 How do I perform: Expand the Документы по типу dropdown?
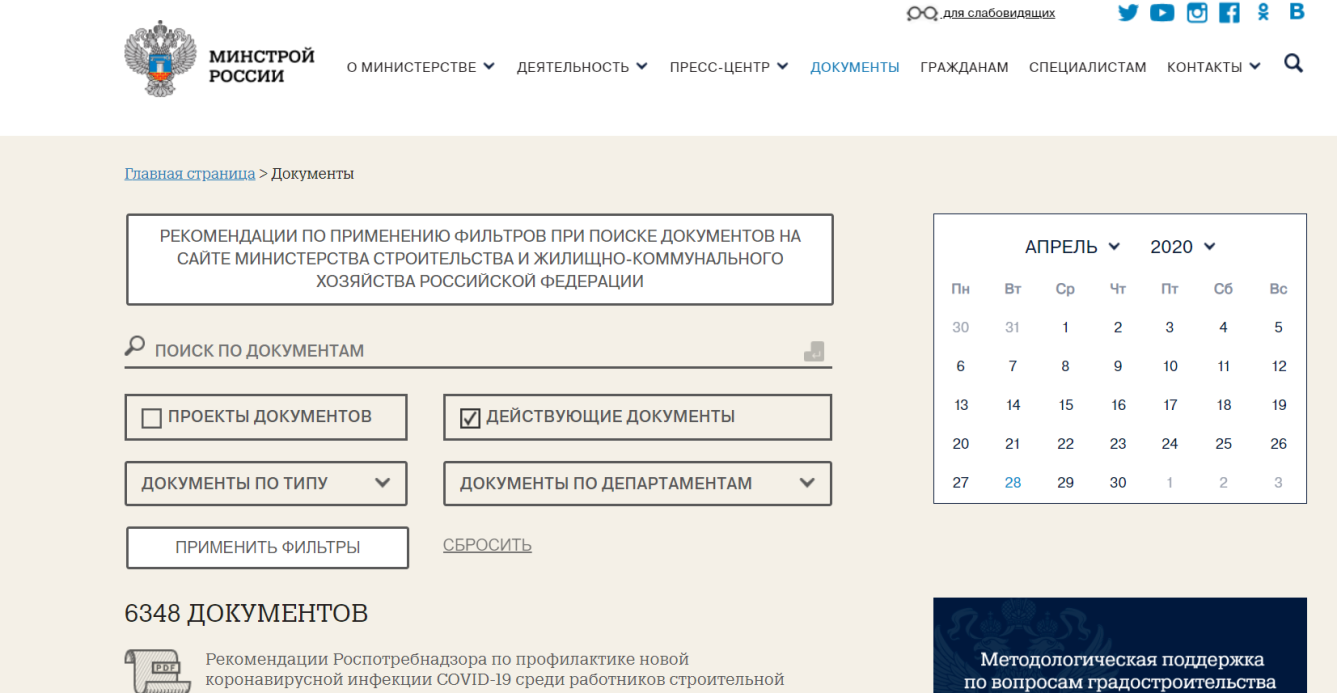(x=266, y=483)
